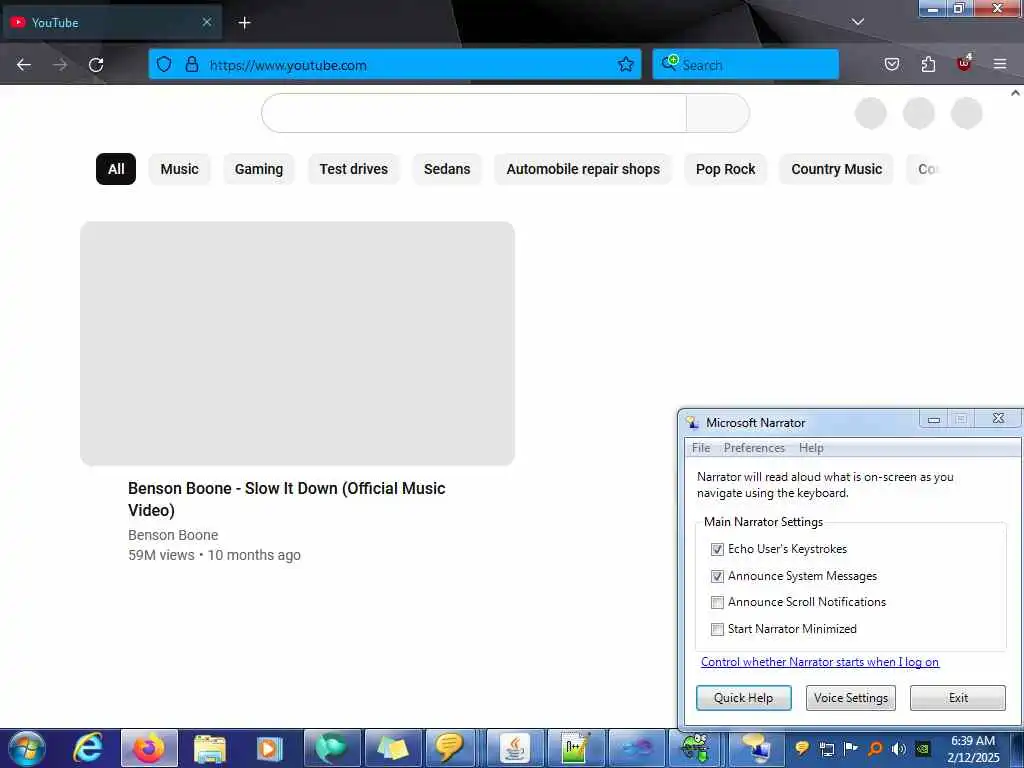Click the YouTube search field
Screen dimensions: 1024x768
point(474,113)
